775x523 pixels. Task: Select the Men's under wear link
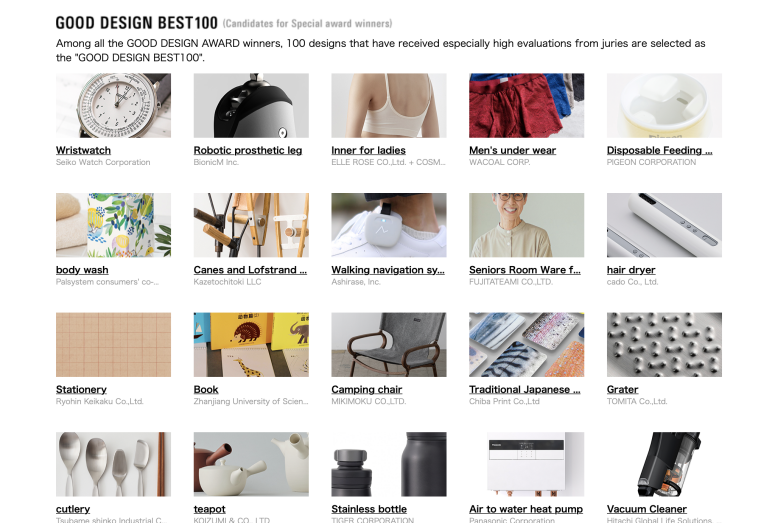pos(512,150)
